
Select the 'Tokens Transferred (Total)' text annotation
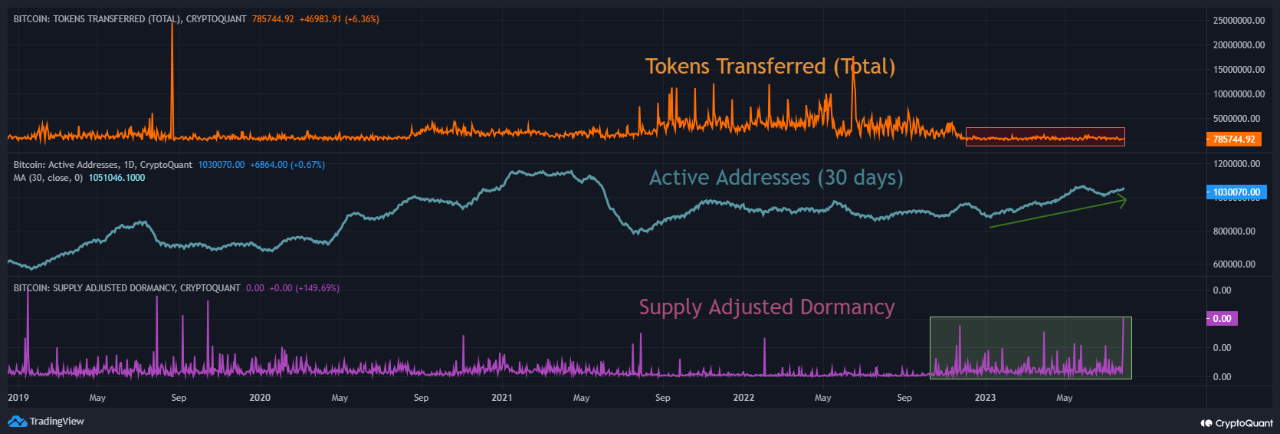[x=770, y=67]
